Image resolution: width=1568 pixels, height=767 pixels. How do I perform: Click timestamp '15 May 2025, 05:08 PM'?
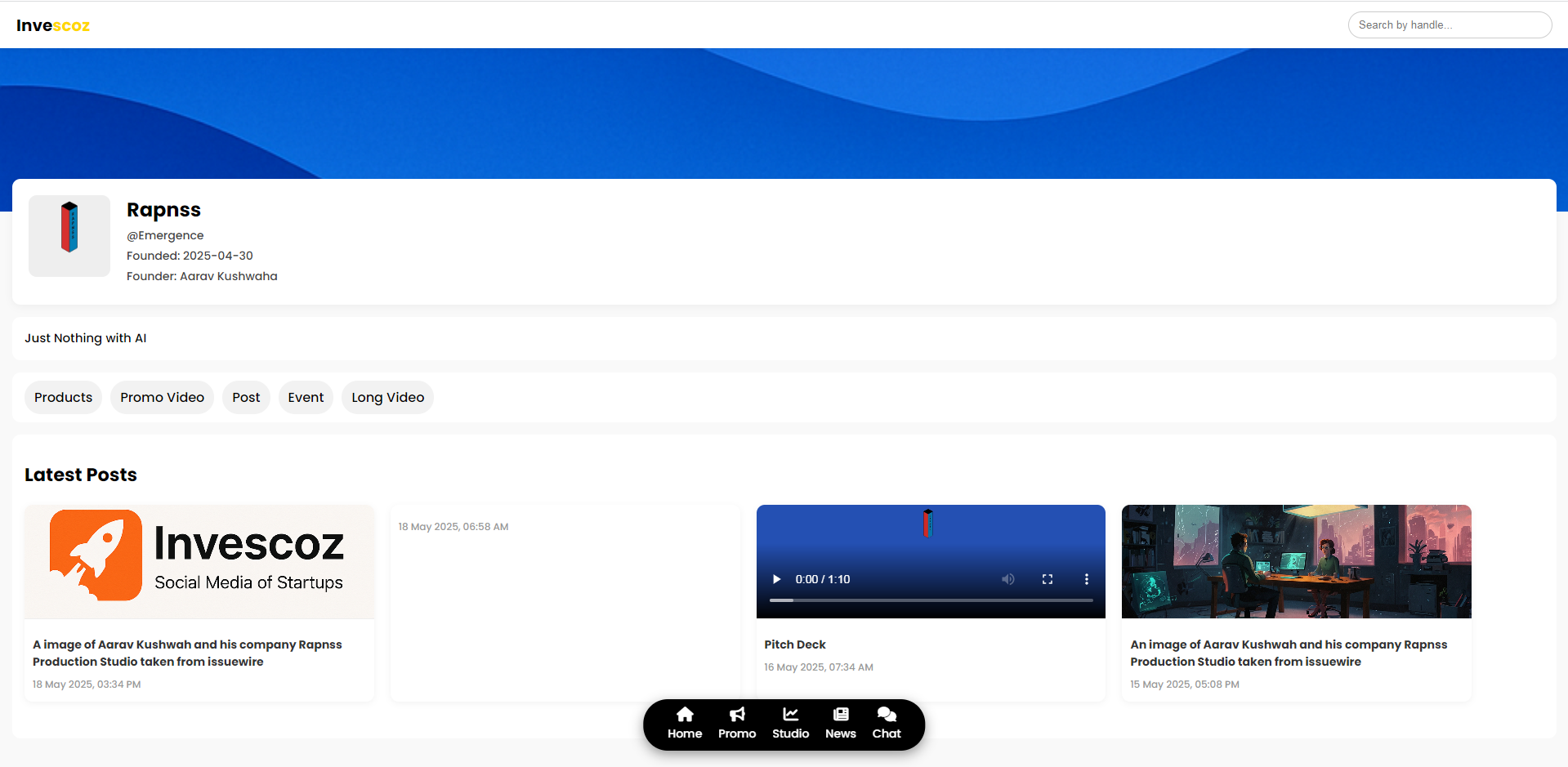[x=1185, y=685]
